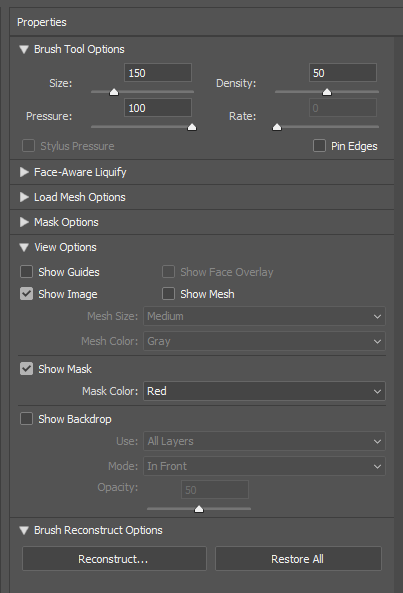The width and height of the screenshot is (403, 593).
Task: Collapse the Brush Reconstruct Options section
Action: pyautogui.click(x=24, y=531)
